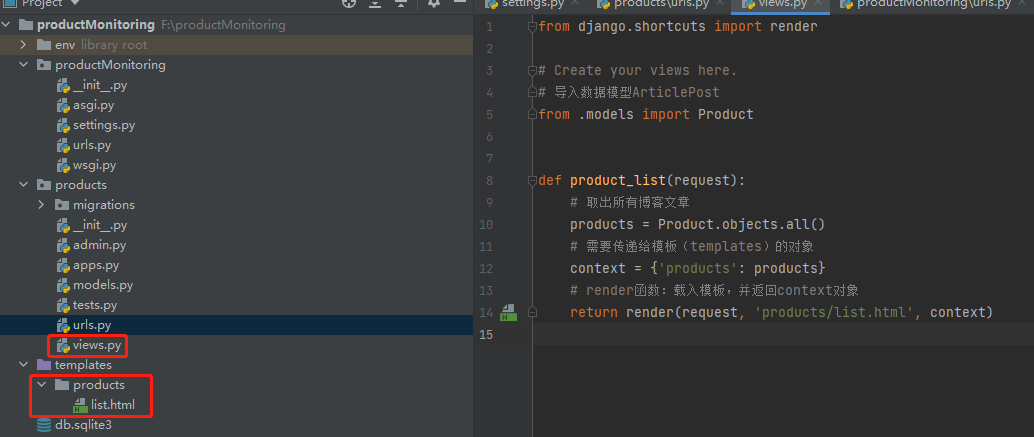Click the 'context' variable on line 12
1034x437 pixels.
pyautogui.click(x=598, y=268)
